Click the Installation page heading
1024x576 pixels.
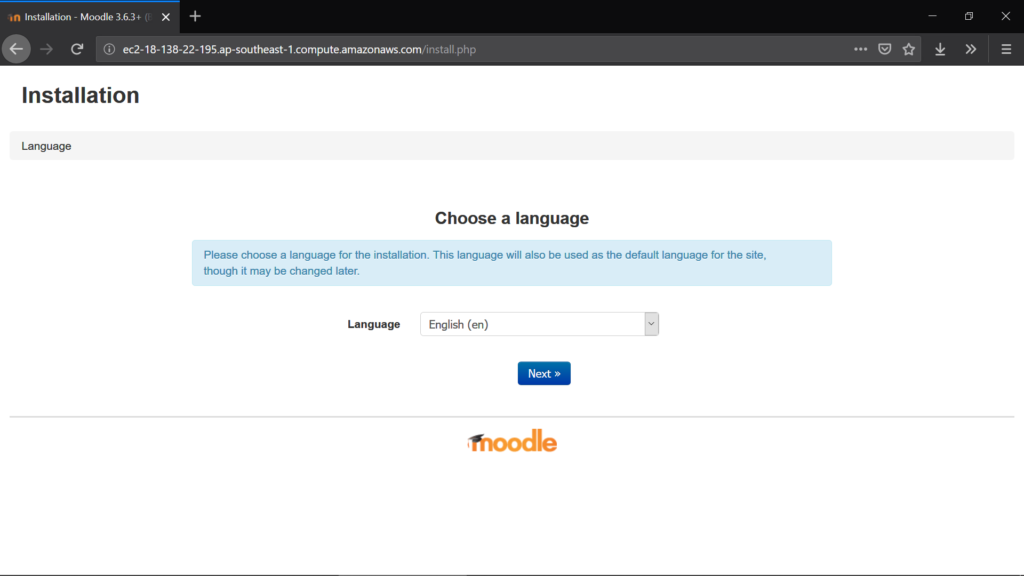pos(80,95)
